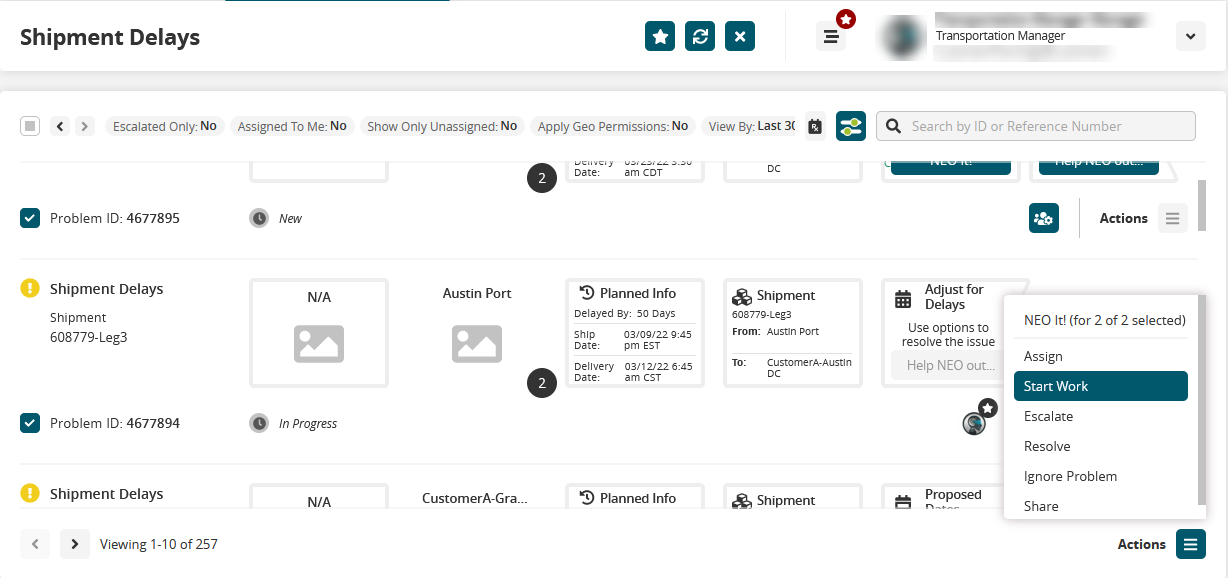
Task: Click the Adjust for Delays calendar icon
Action: [903, 298]
